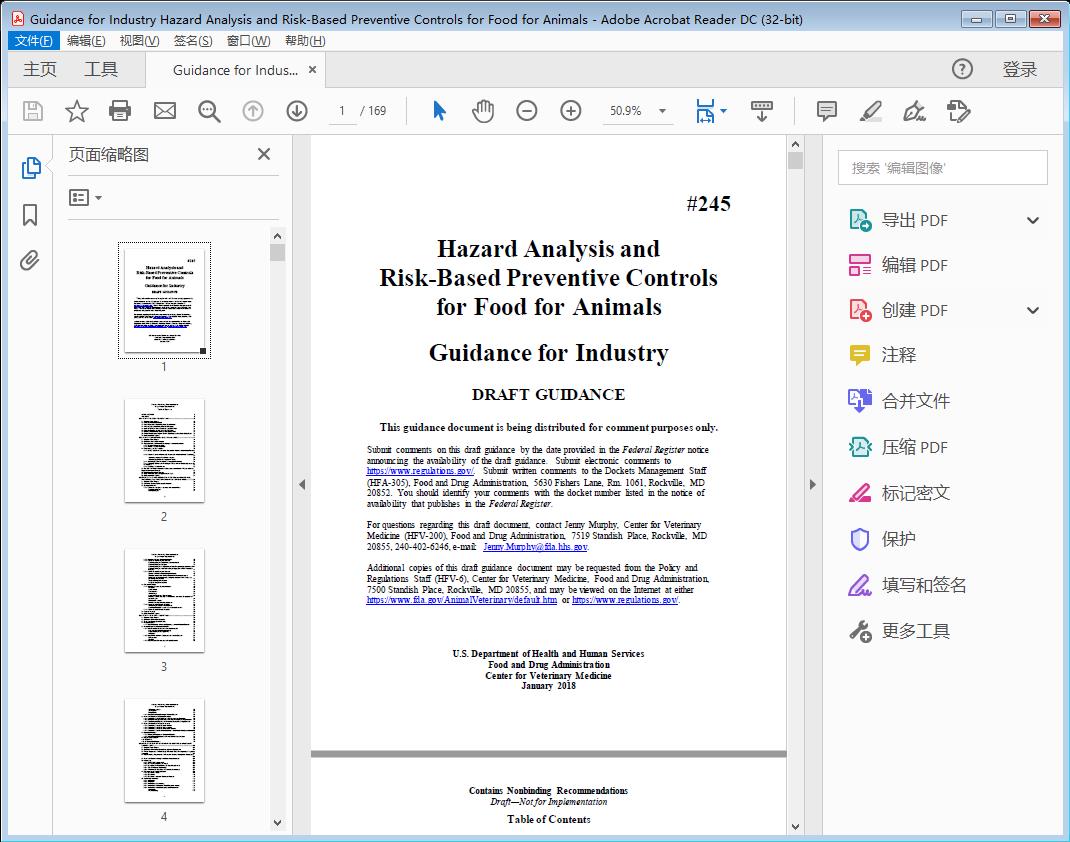Mark document as favorite with the star icon
Viewport: 1070px width, 842px height.
(x=76, y=111)
